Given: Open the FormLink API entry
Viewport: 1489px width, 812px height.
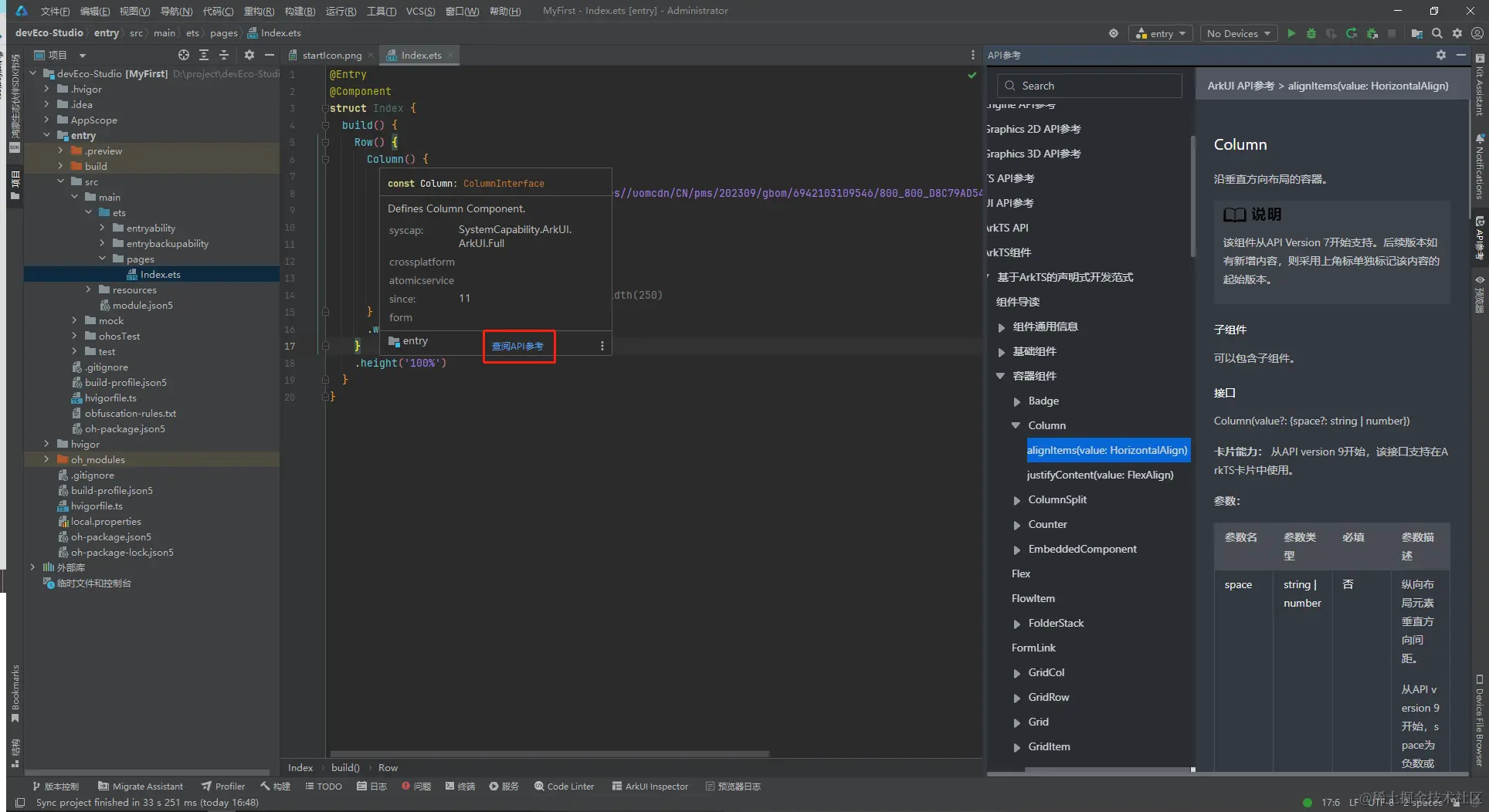Looking at the screenshot, I should point(1033,648).
